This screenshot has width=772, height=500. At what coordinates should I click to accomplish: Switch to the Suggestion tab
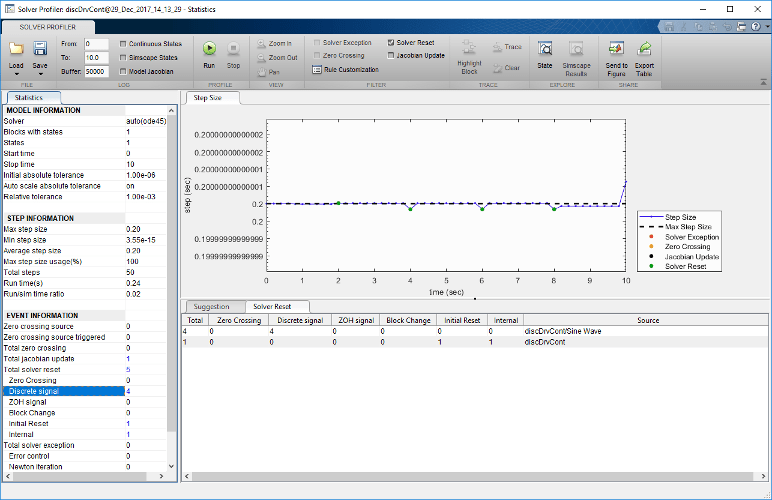click(211, 306)
